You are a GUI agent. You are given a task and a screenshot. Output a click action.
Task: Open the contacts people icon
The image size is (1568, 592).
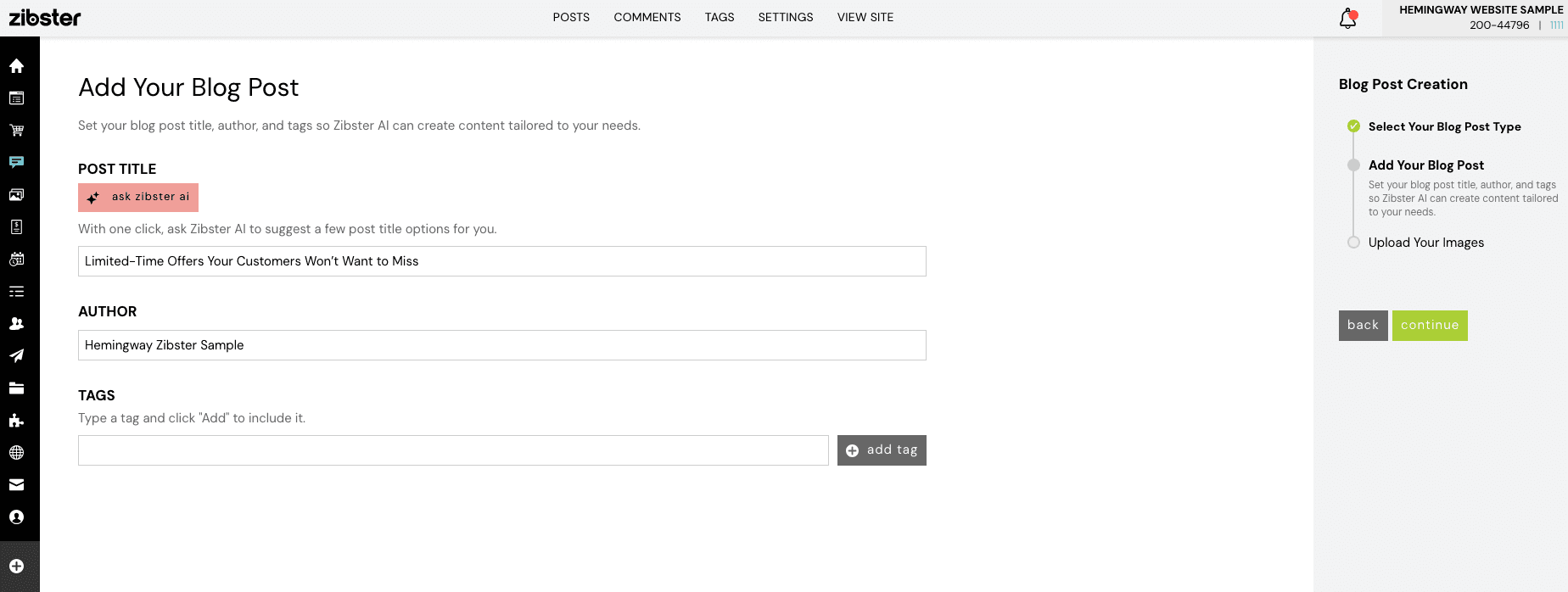16,323
